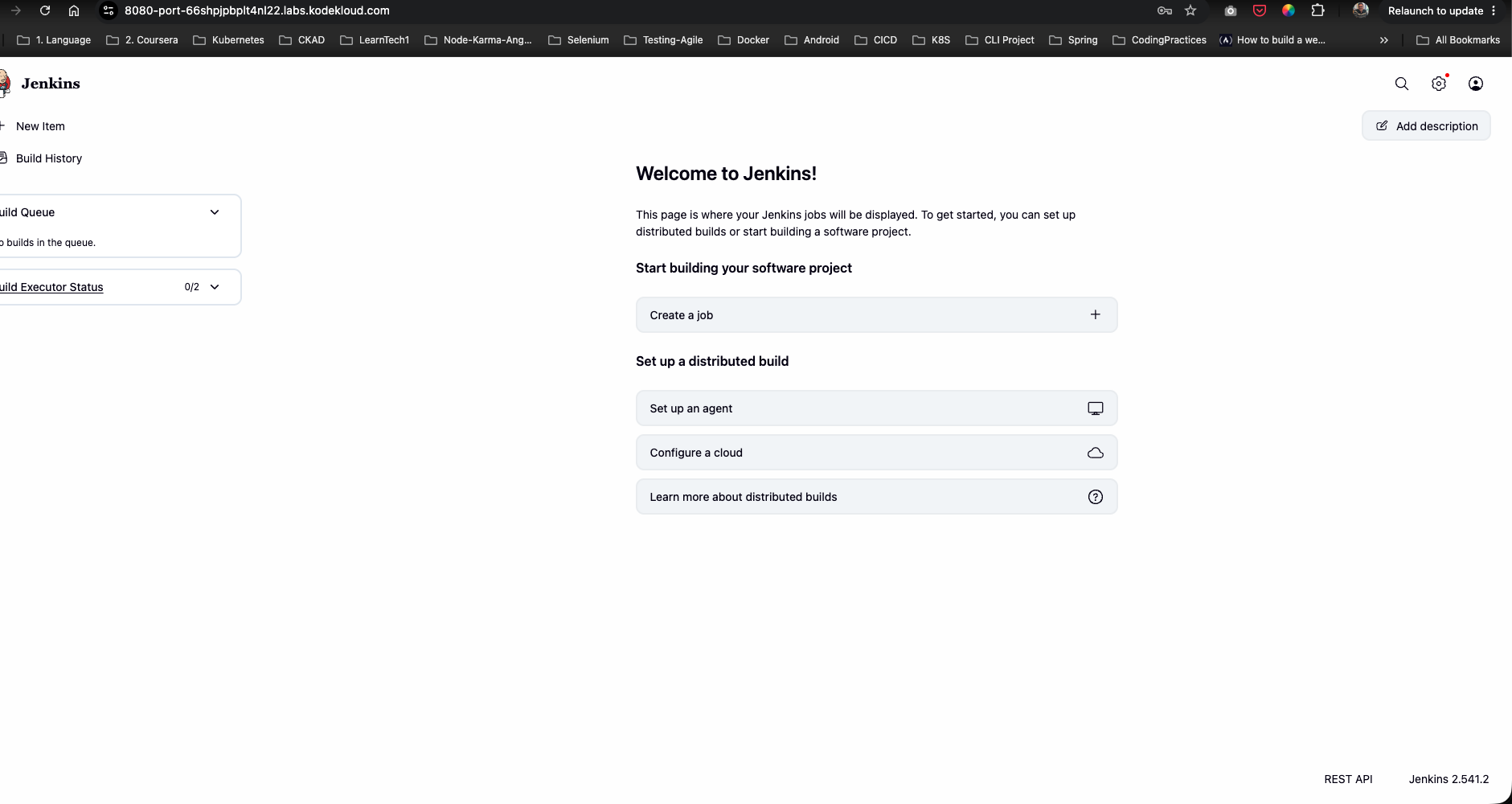The image size is (1512, 804).
Task: Click the Welcome to Jenkins! heading
Action: pos(726,174)
